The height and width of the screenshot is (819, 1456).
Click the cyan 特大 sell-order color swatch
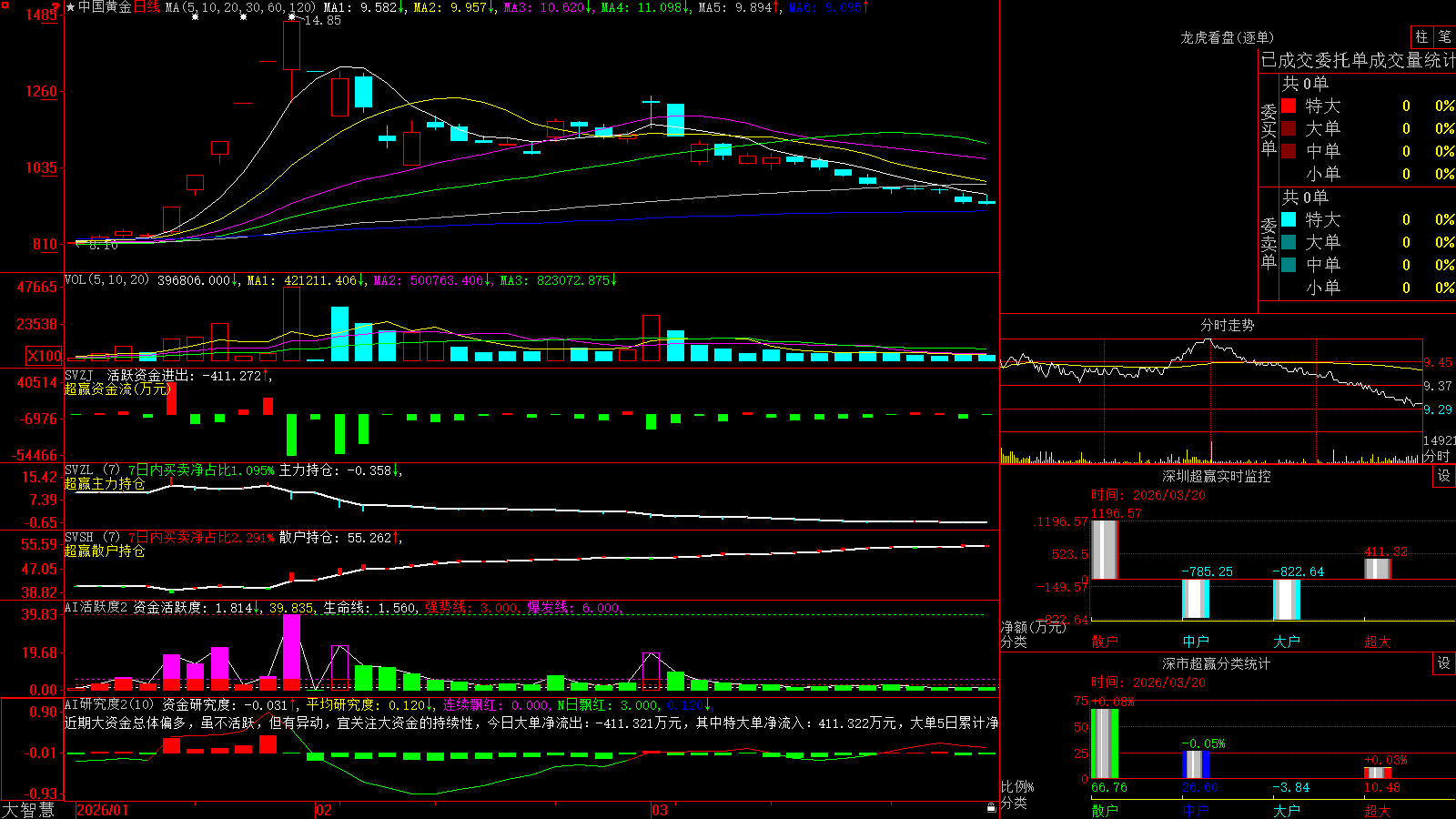tap(1289, 219)
